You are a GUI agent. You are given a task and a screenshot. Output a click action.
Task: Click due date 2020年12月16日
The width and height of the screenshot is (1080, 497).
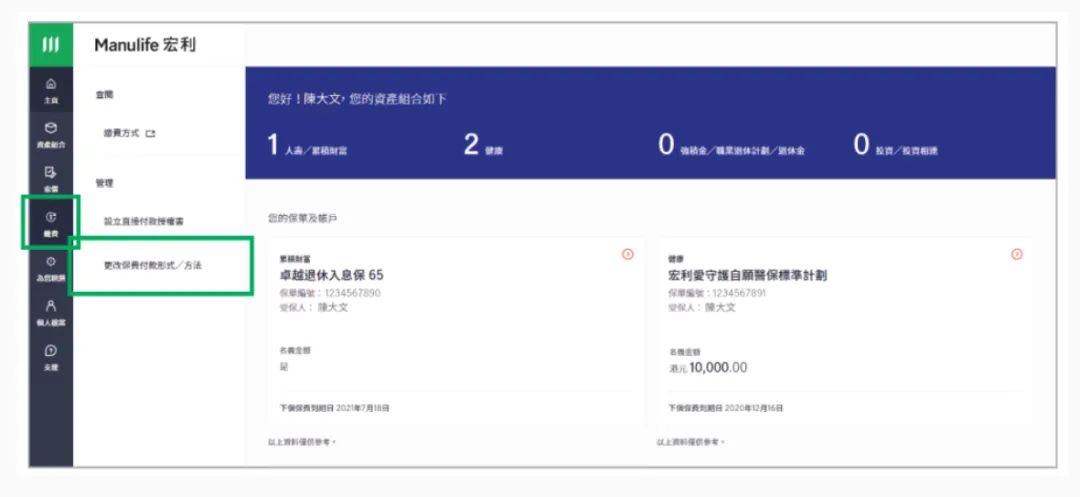pyautogui.click(x=755, y=408)
